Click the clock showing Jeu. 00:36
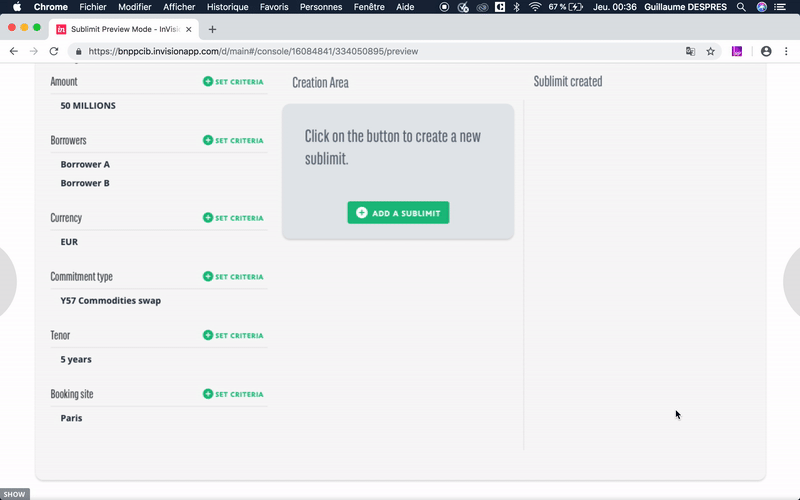The width and height of the screenshot is (800, 500). pos(614,7)
